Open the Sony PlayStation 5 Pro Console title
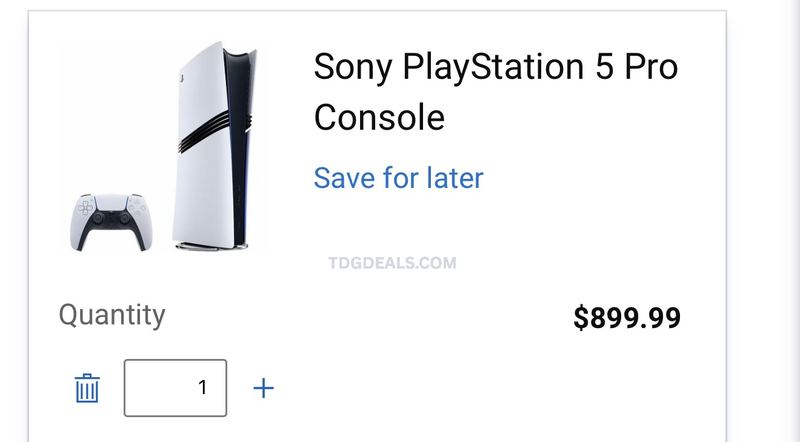The width and height of the screenshot is (800, 442). point(495,92)
